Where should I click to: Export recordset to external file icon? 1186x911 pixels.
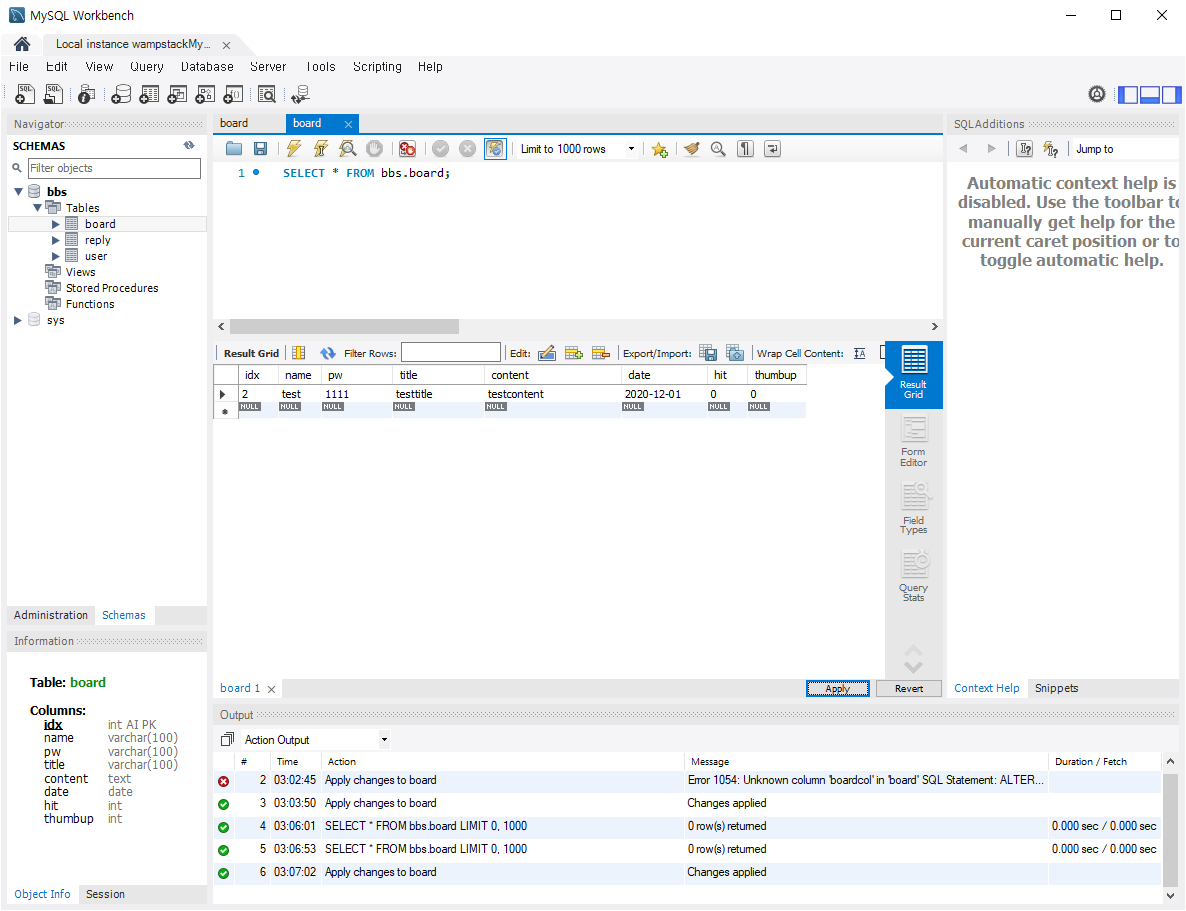[x=708, y=353]
